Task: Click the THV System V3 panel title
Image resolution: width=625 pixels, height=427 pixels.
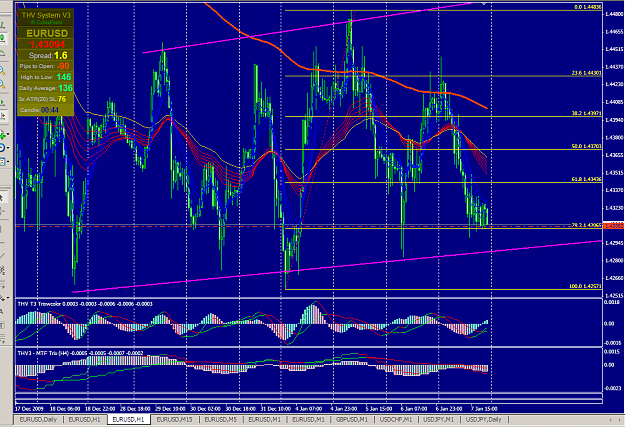Action: coord(46,15)
